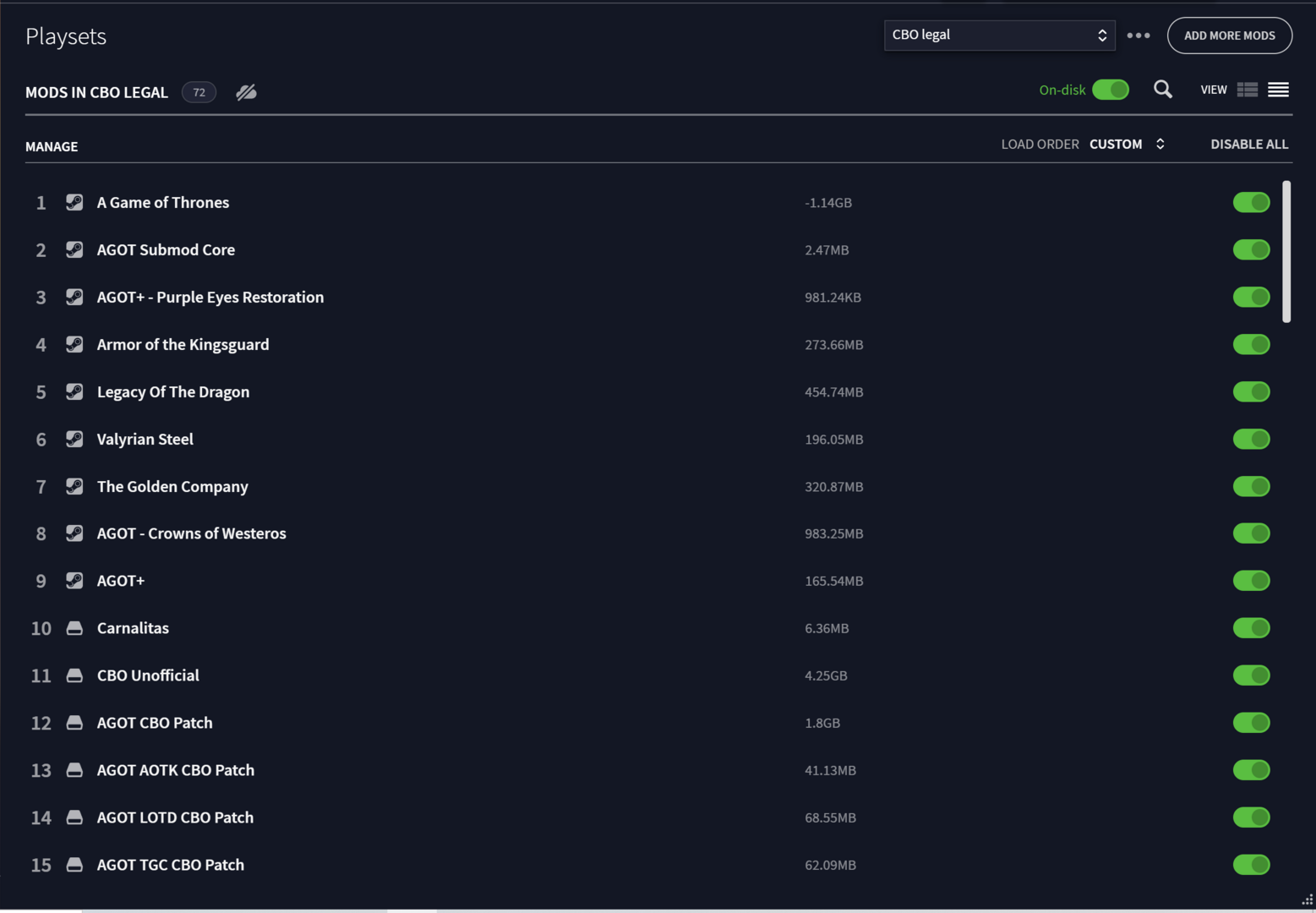
Task: Switch to detailed list view icon
Action: [x=1248, y=90]
